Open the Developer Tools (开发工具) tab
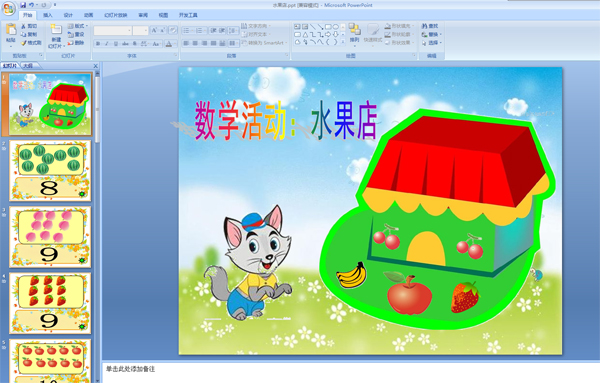The image size is (600, 383). [x=188, y=15]
